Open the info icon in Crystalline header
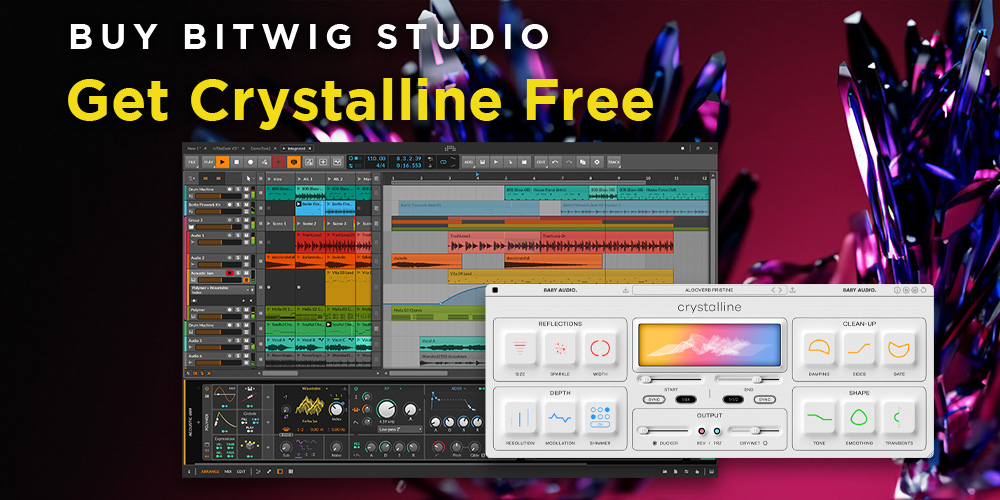Viewport: 1000px width, 500px height. coord(897,290)
